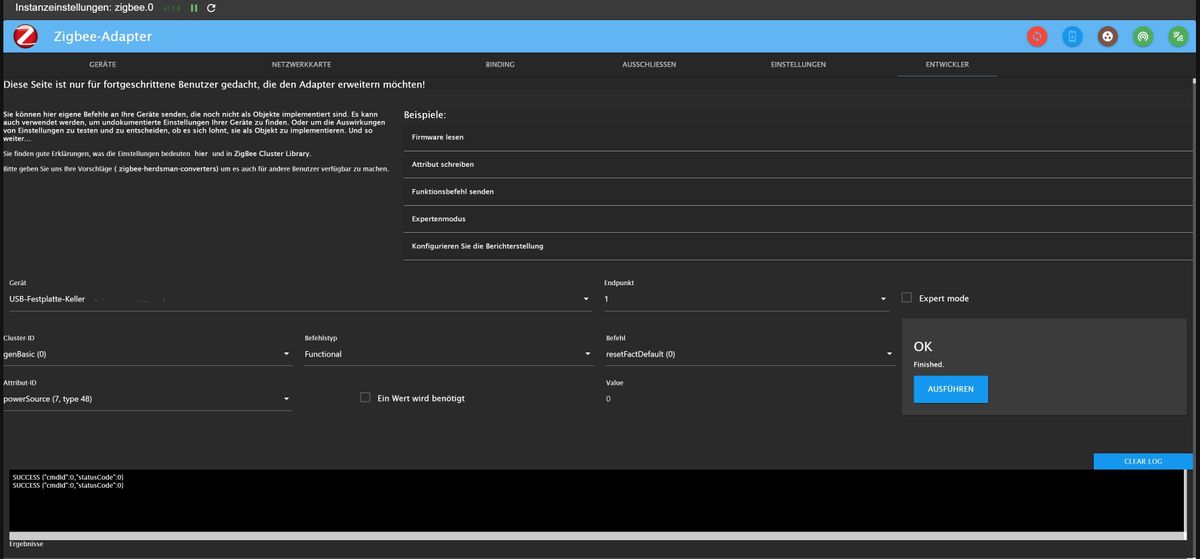Select the 'Funktionsbefehl senden' example

(797, 191)
